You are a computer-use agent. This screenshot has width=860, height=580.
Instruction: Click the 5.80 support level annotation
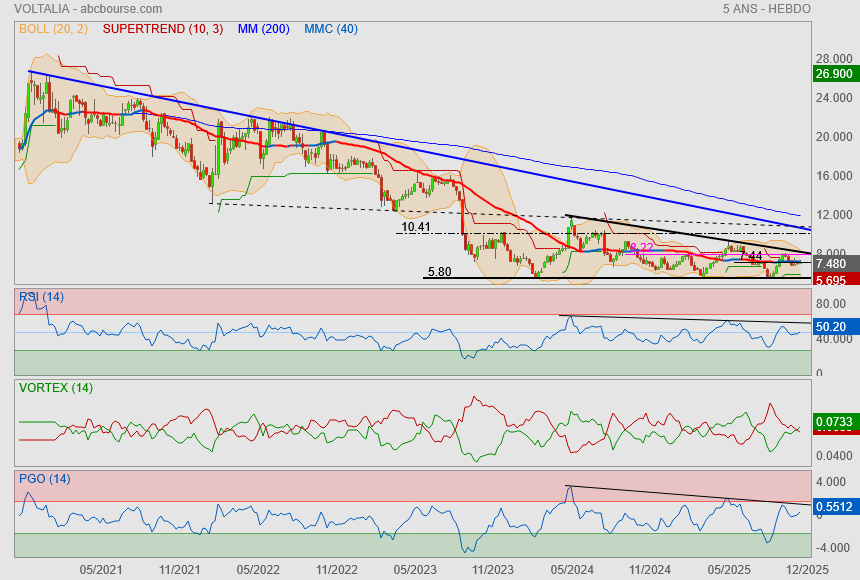coord(438,272)
